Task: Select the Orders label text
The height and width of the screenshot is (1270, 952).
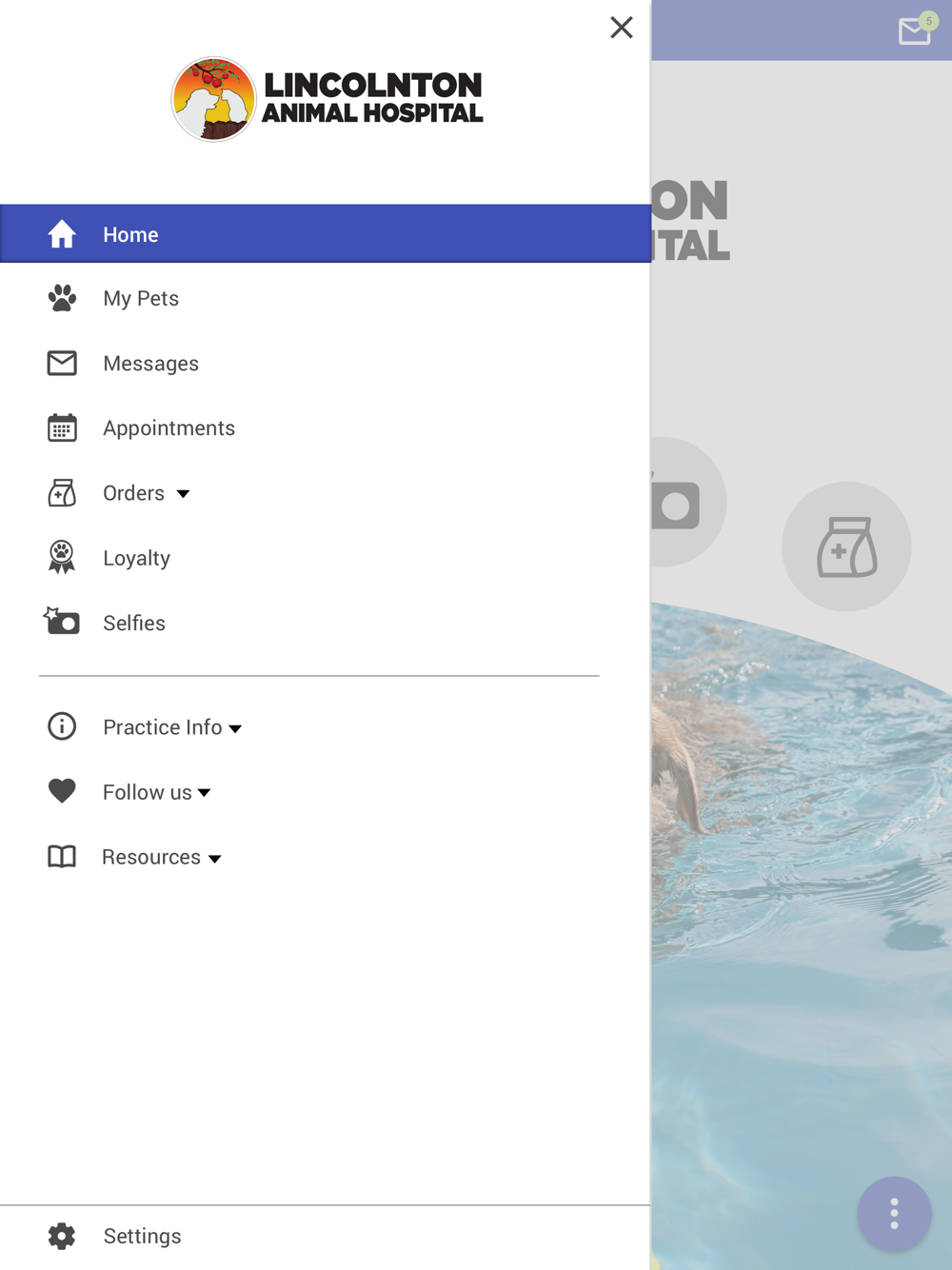Action: [x=133, y=493]
